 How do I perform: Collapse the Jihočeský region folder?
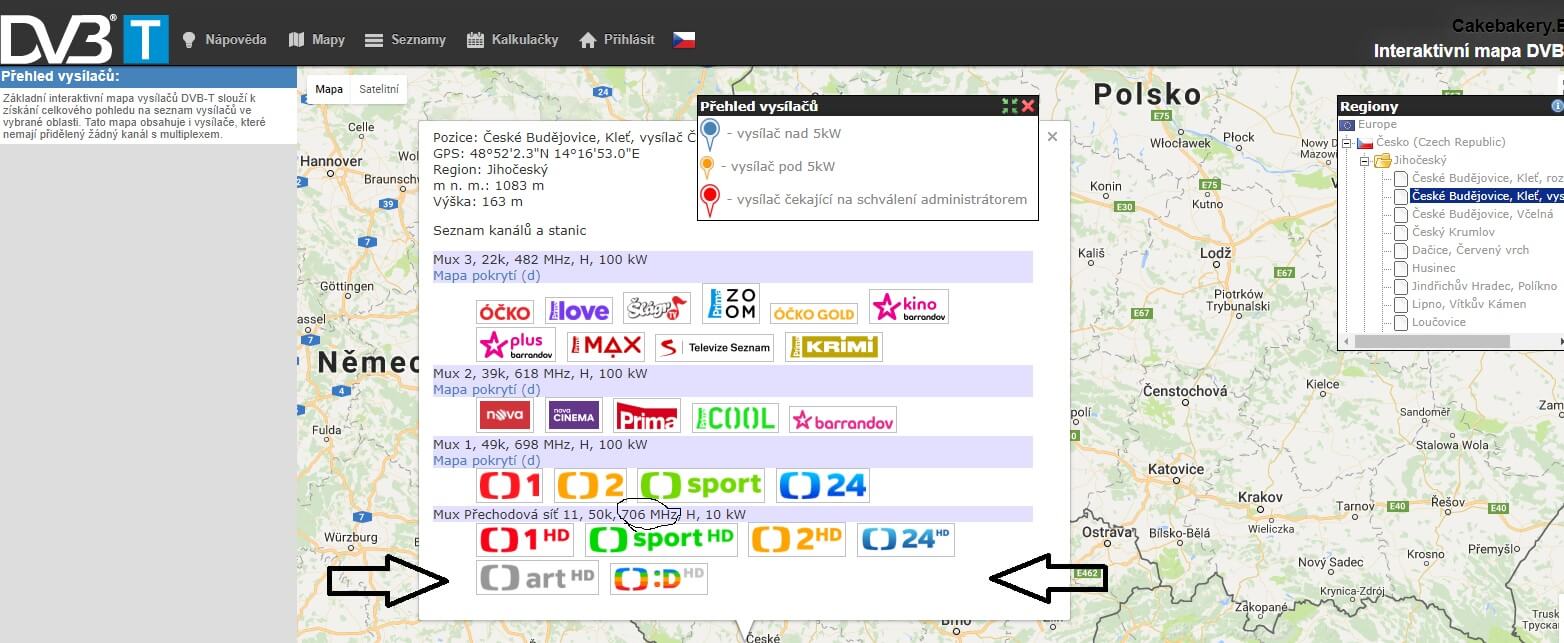point(1365,161)
